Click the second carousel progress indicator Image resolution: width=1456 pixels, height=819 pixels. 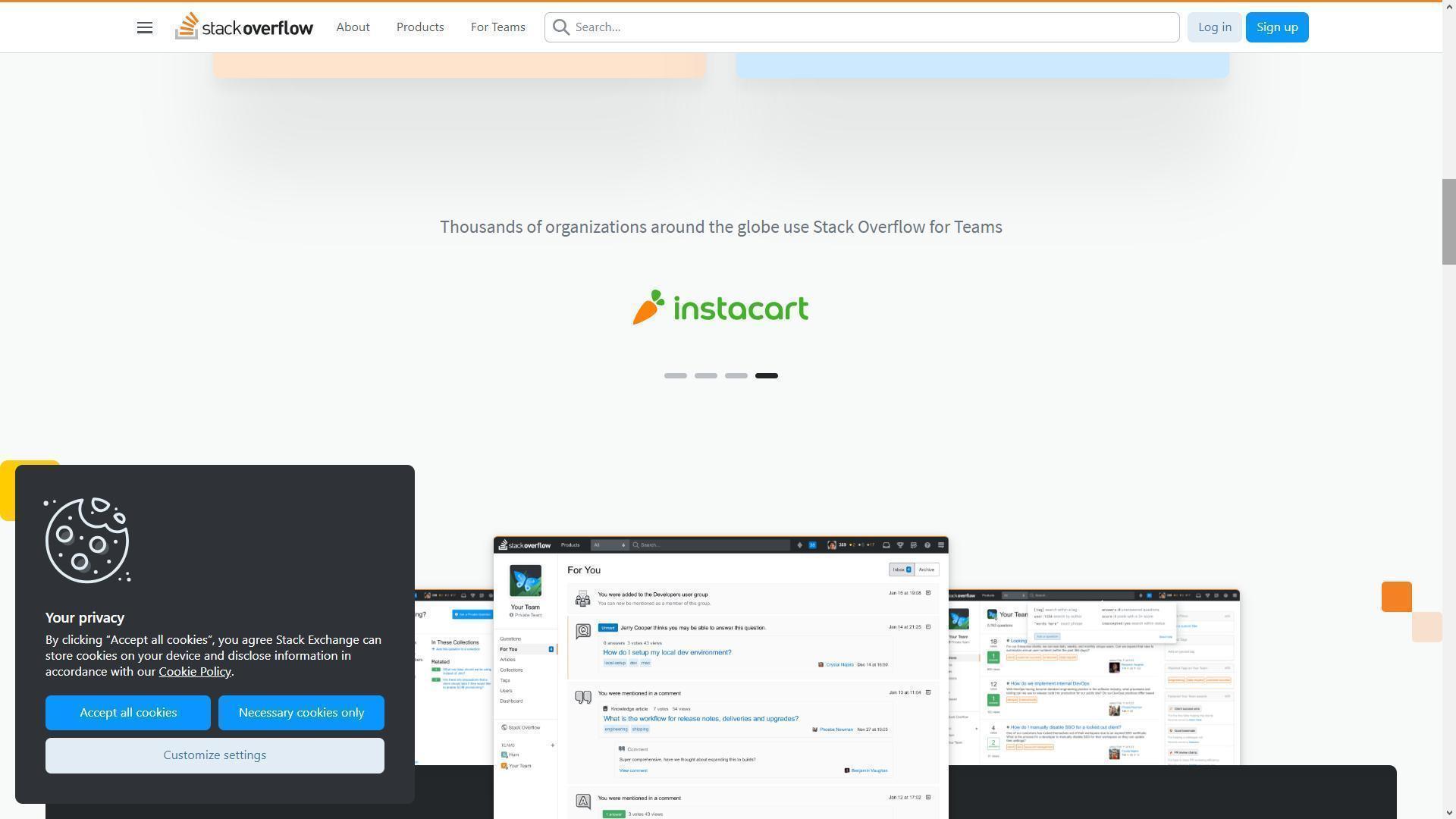click(x=706, y=374)
